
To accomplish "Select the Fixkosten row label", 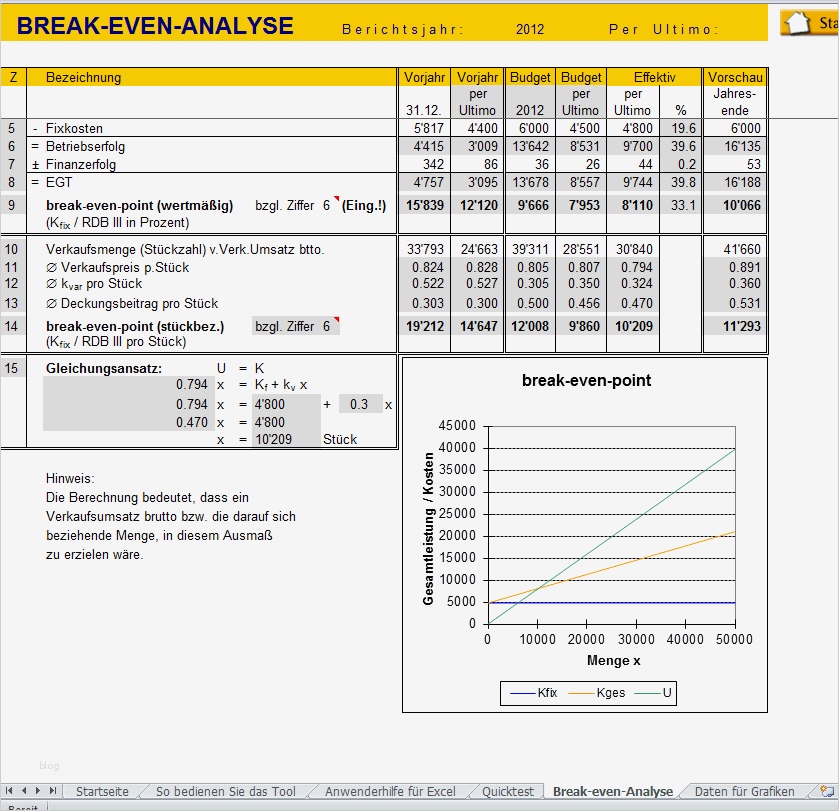I will [x=74, y=128].
